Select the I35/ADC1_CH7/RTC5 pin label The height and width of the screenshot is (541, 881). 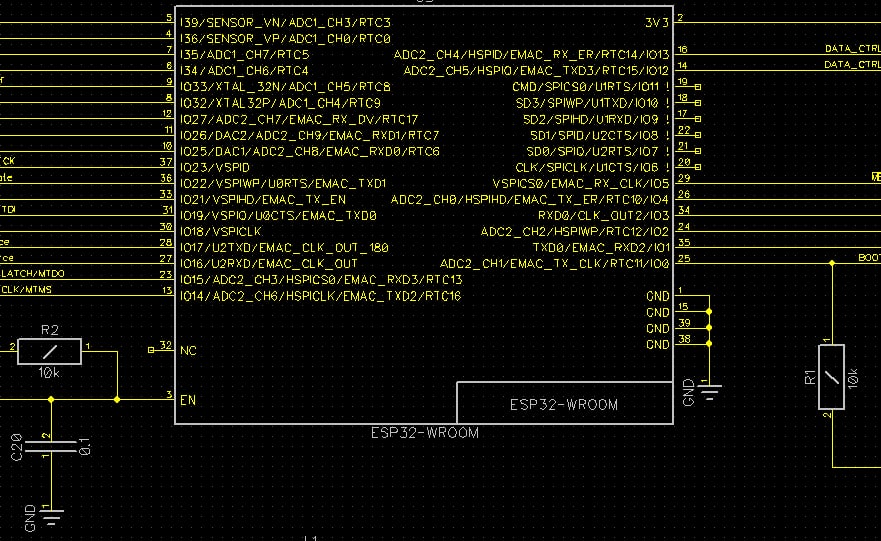point(245,54)
